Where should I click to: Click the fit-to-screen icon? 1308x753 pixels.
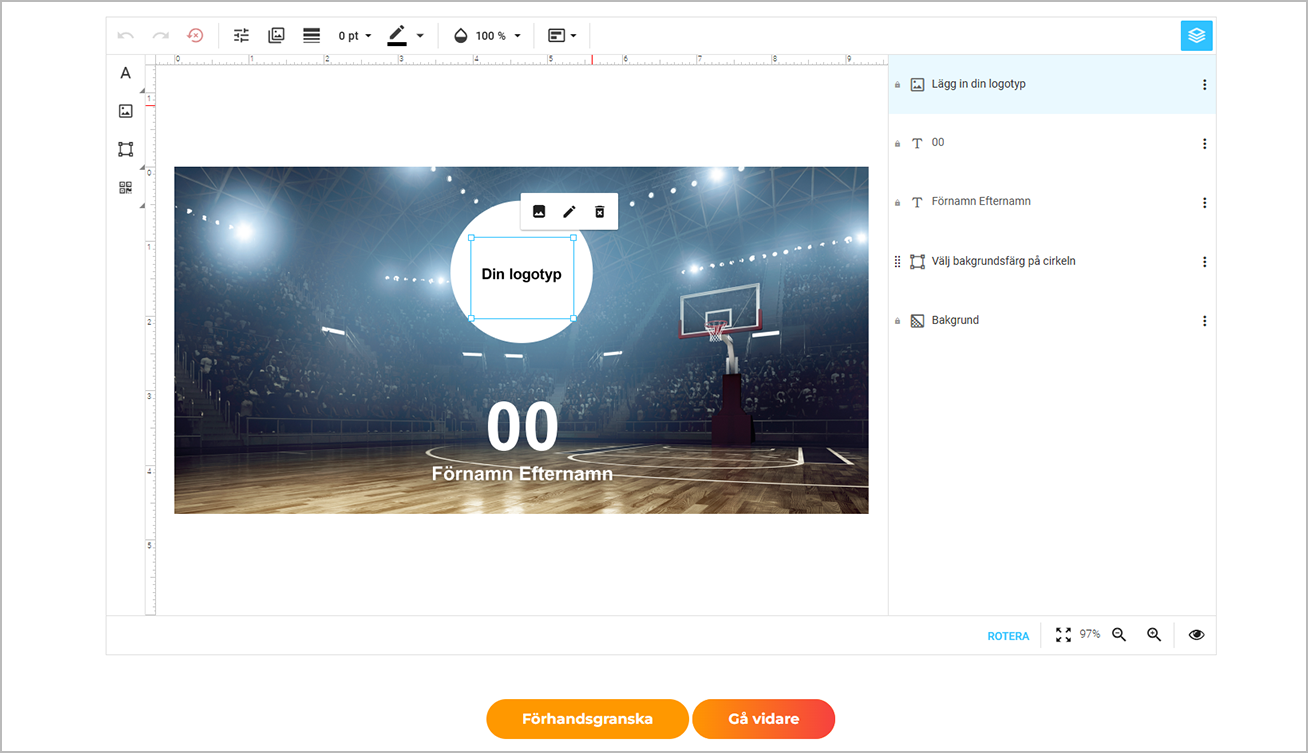1063,635
